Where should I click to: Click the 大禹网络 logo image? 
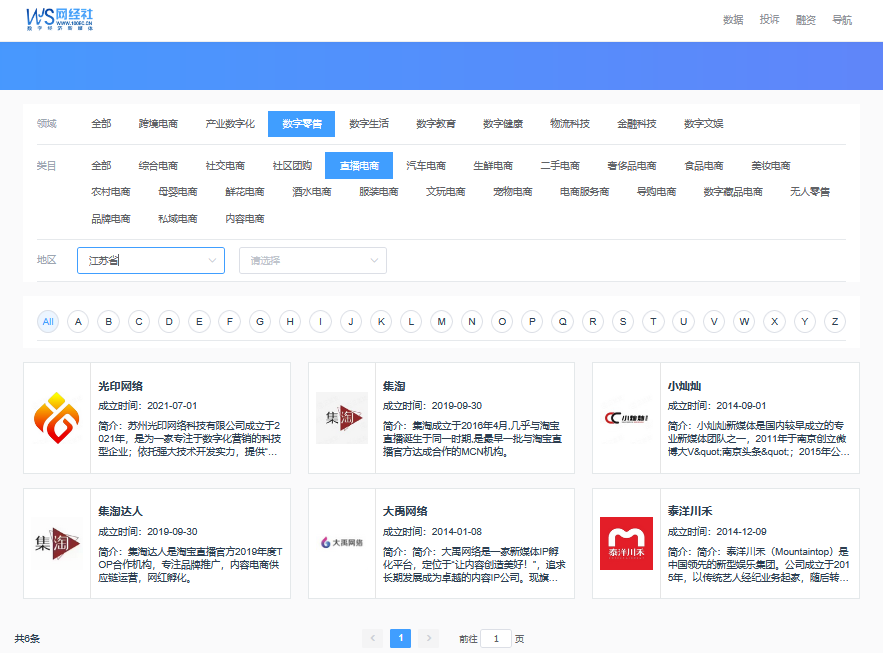click(342, 544)
